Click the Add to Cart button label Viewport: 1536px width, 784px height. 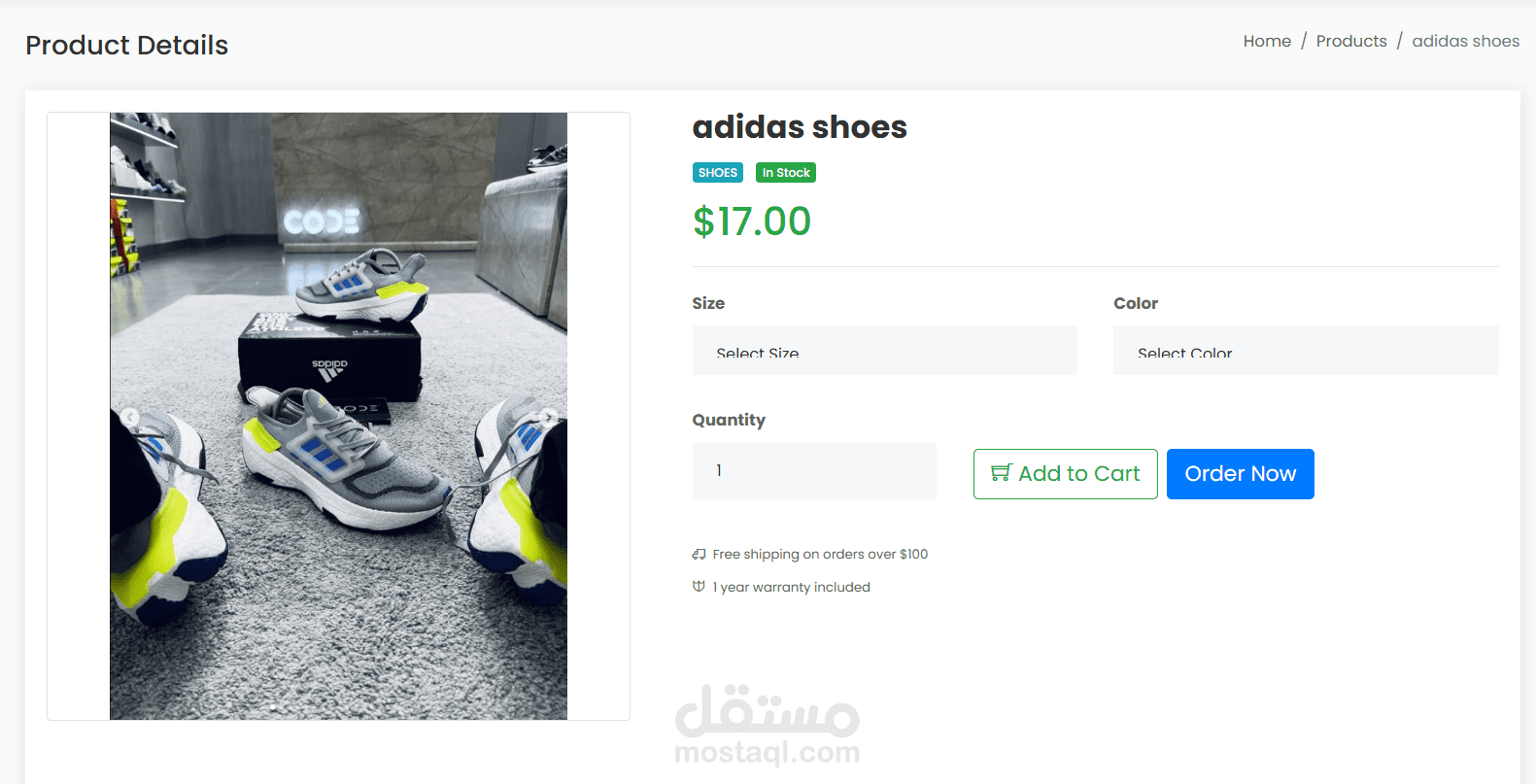(x=1078, y=474)
